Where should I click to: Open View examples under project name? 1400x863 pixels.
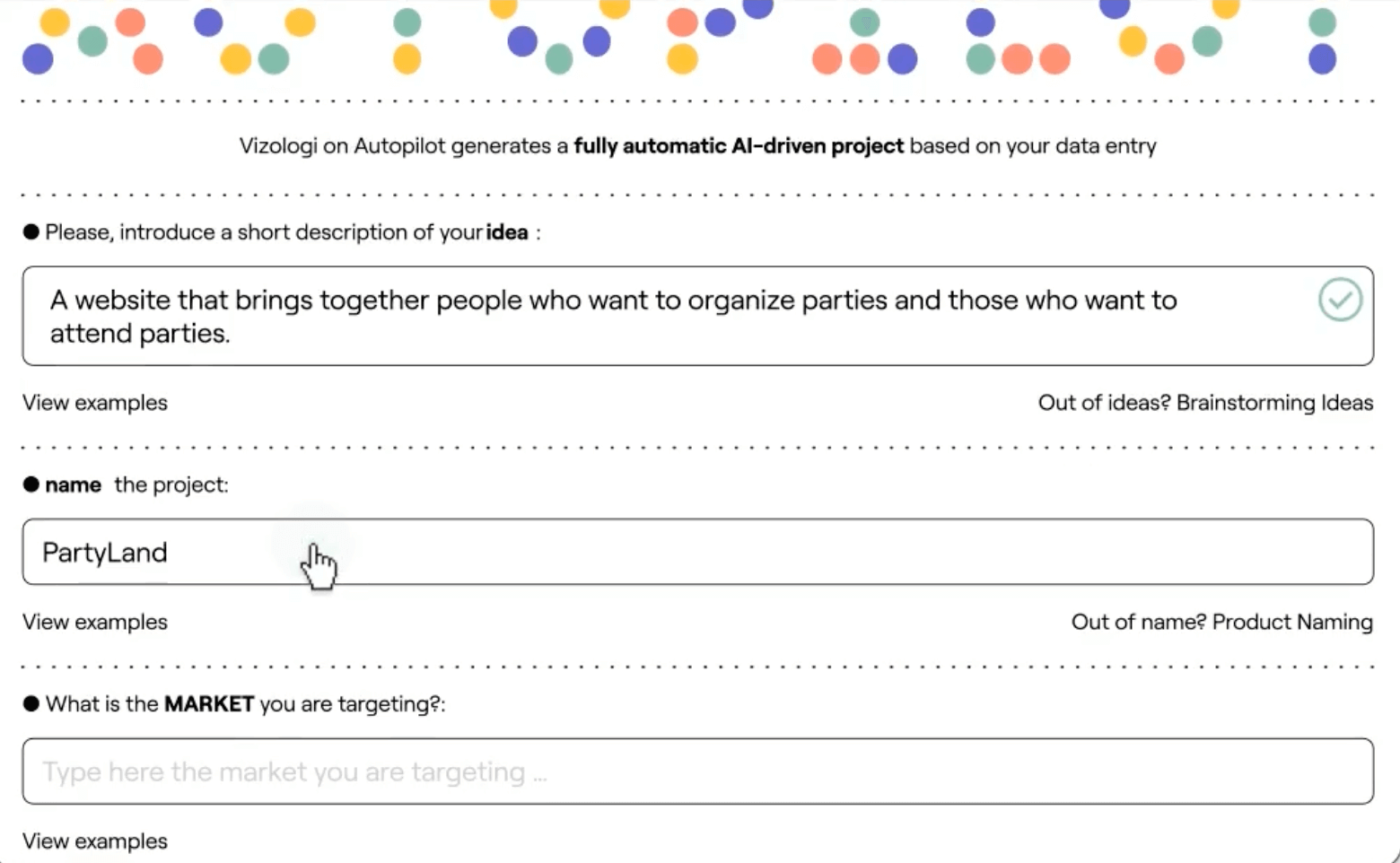tap(95, 622)
